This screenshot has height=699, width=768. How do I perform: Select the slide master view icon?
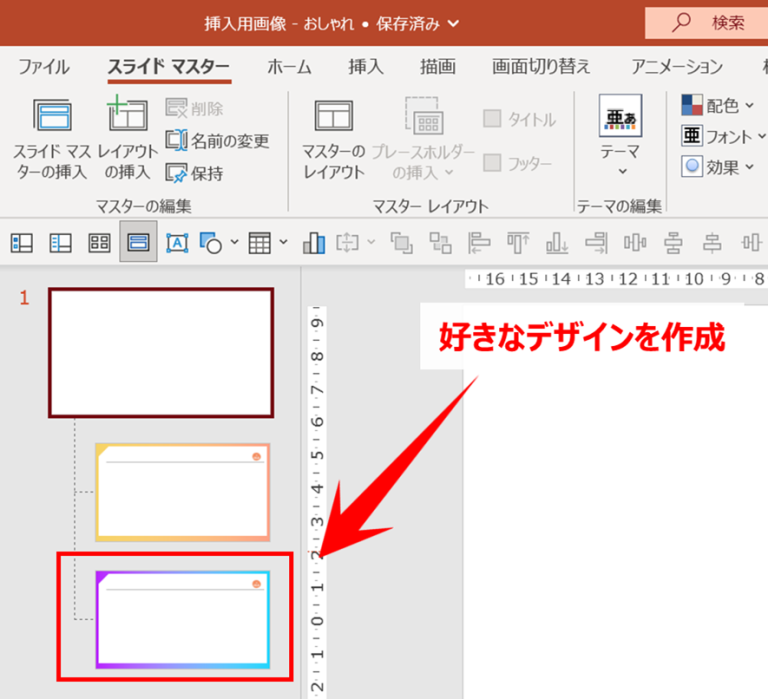coord(138,242)
